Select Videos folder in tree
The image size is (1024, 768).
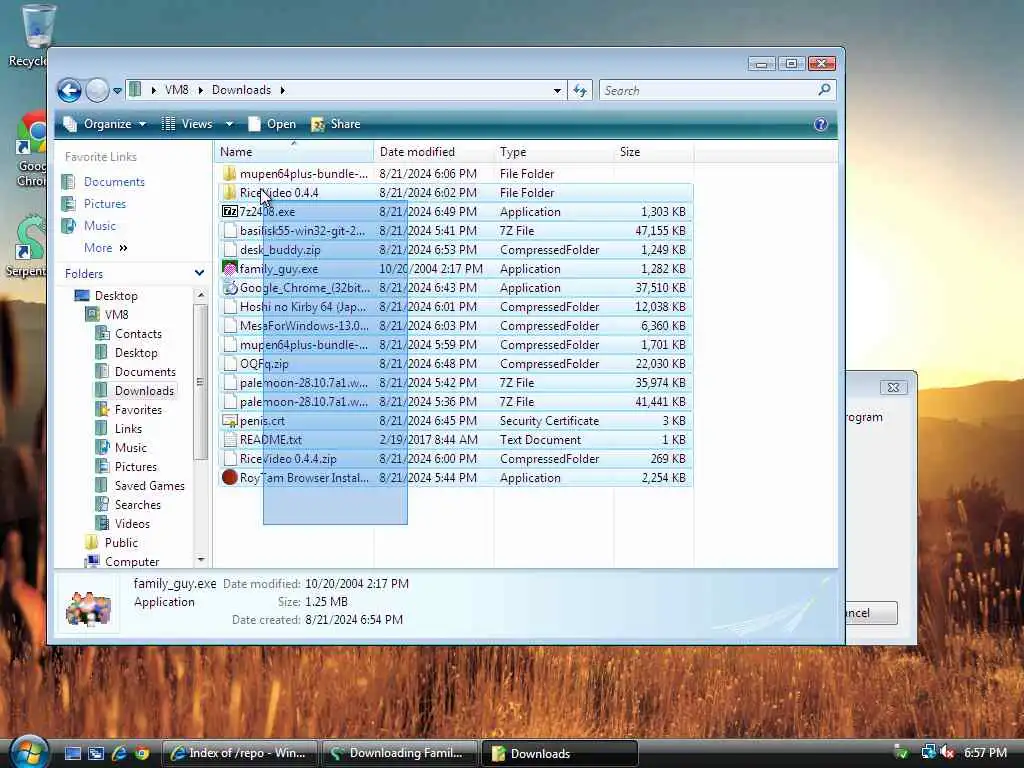pos(123,524)
